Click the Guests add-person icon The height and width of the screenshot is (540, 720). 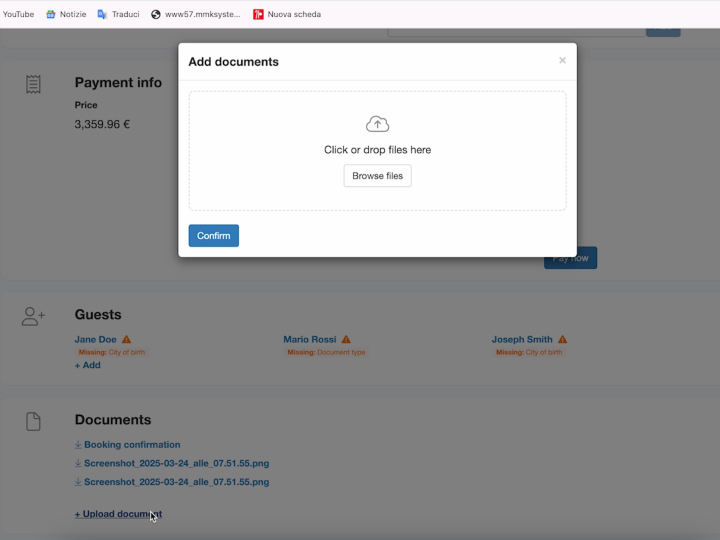click(x=34, y=316)
